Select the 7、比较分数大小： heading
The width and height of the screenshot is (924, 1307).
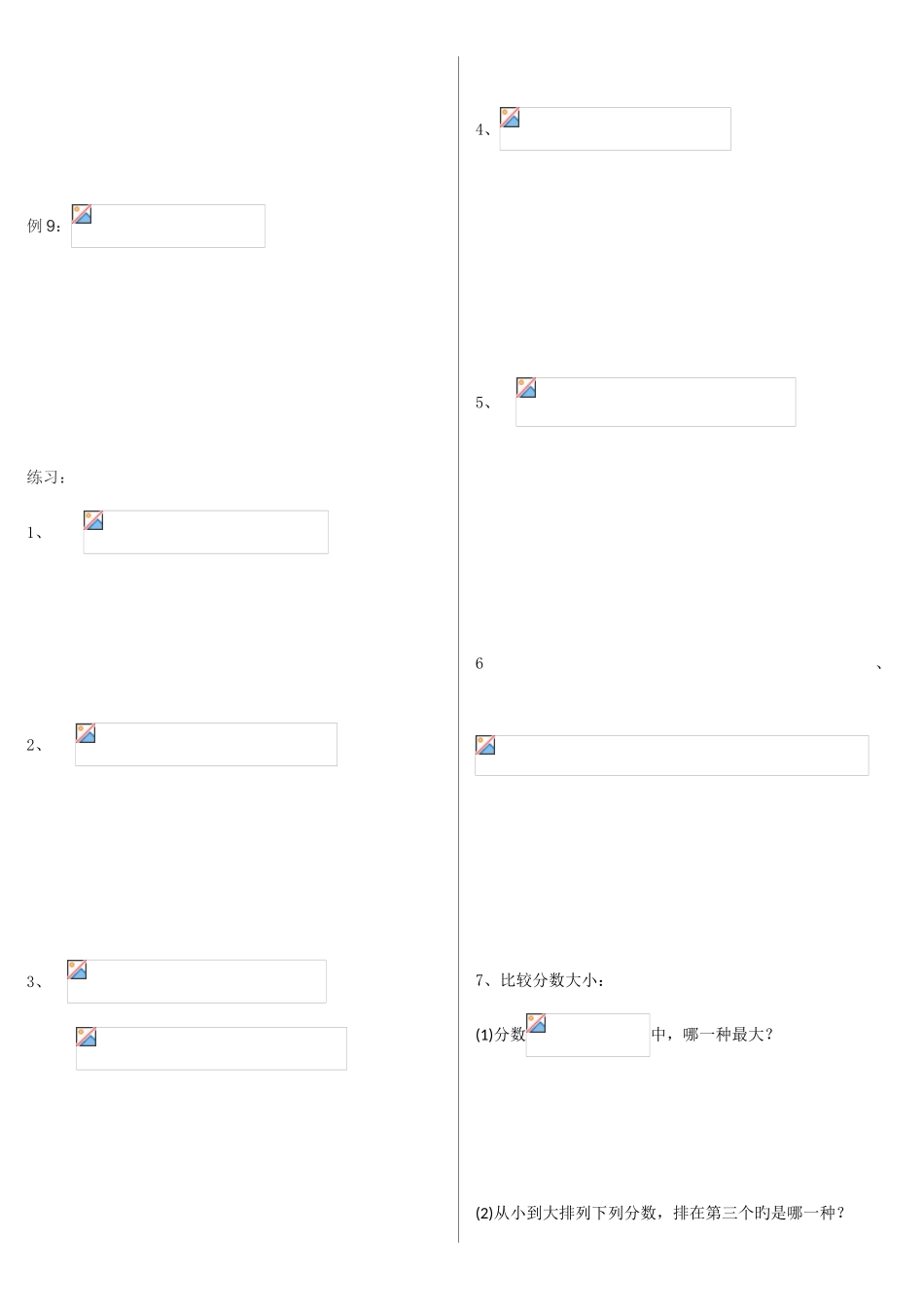(540, 980)
